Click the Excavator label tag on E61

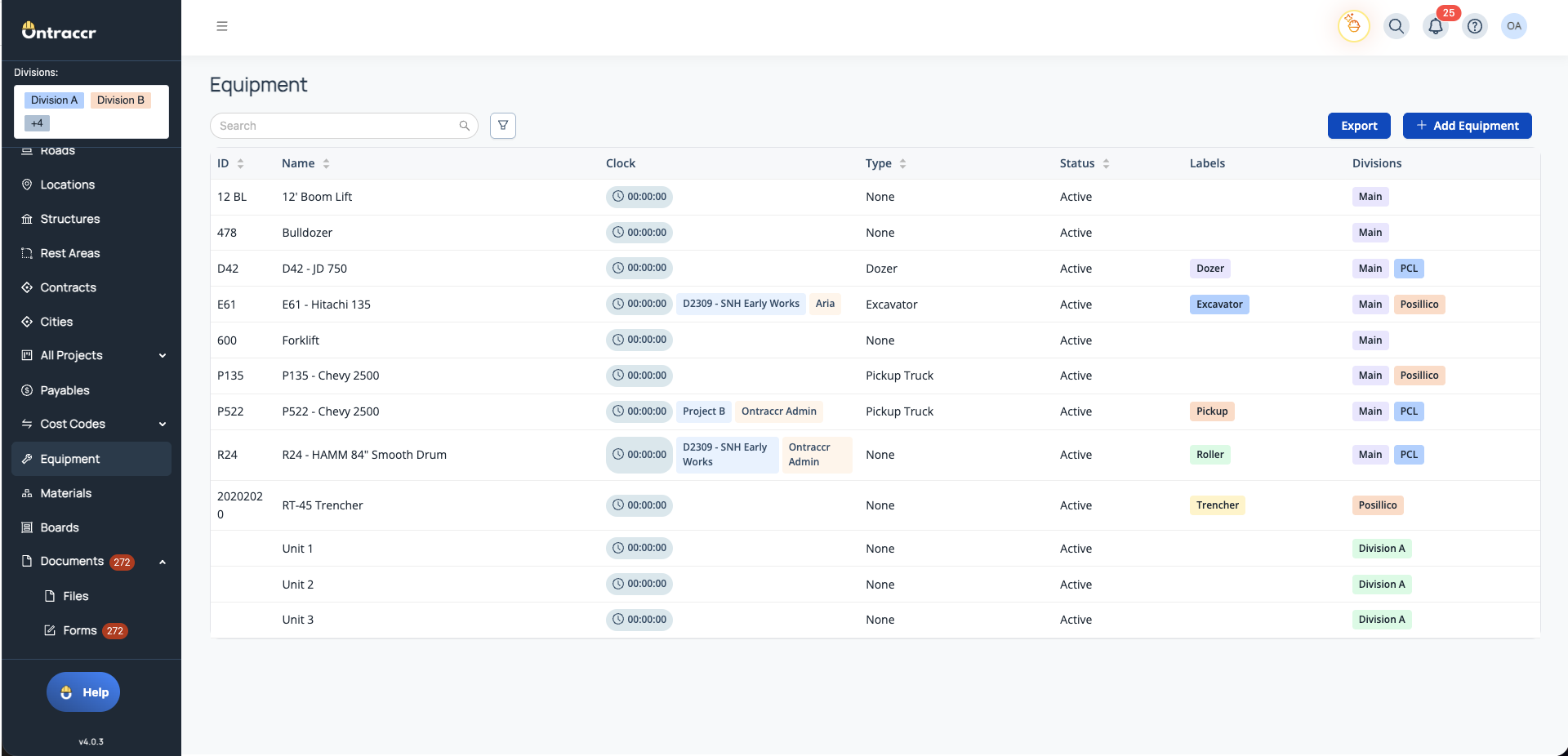pos(1219,305)
